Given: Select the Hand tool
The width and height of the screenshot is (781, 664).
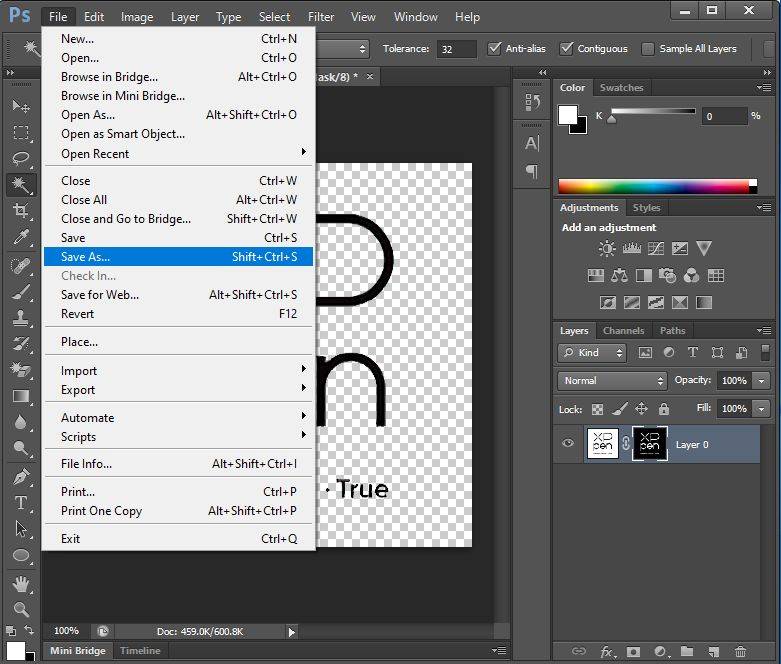Looking at the screenshot, I should pyautogui.click(x=20, y=584).
